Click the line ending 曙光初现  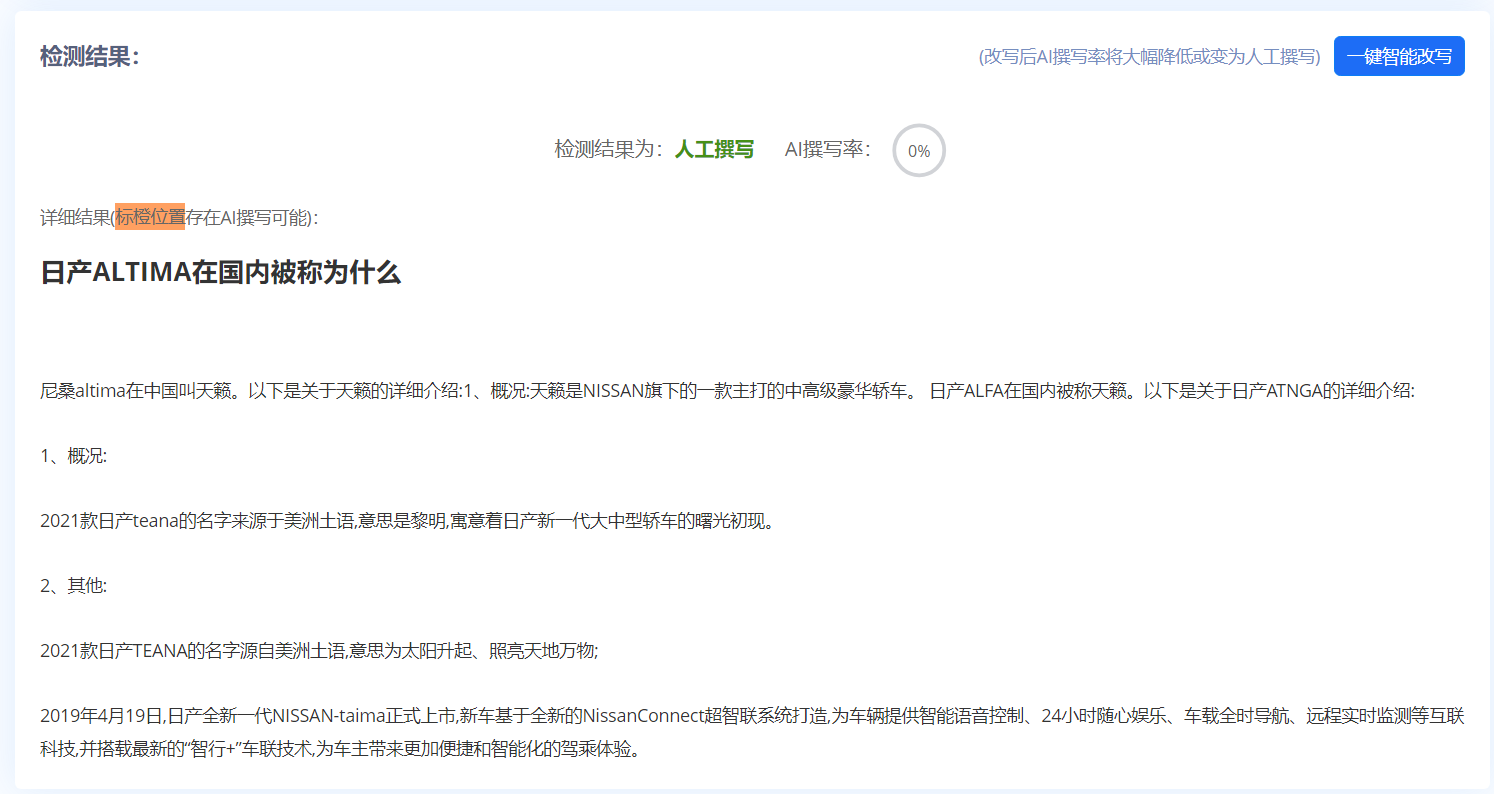[x=408, y=521]
